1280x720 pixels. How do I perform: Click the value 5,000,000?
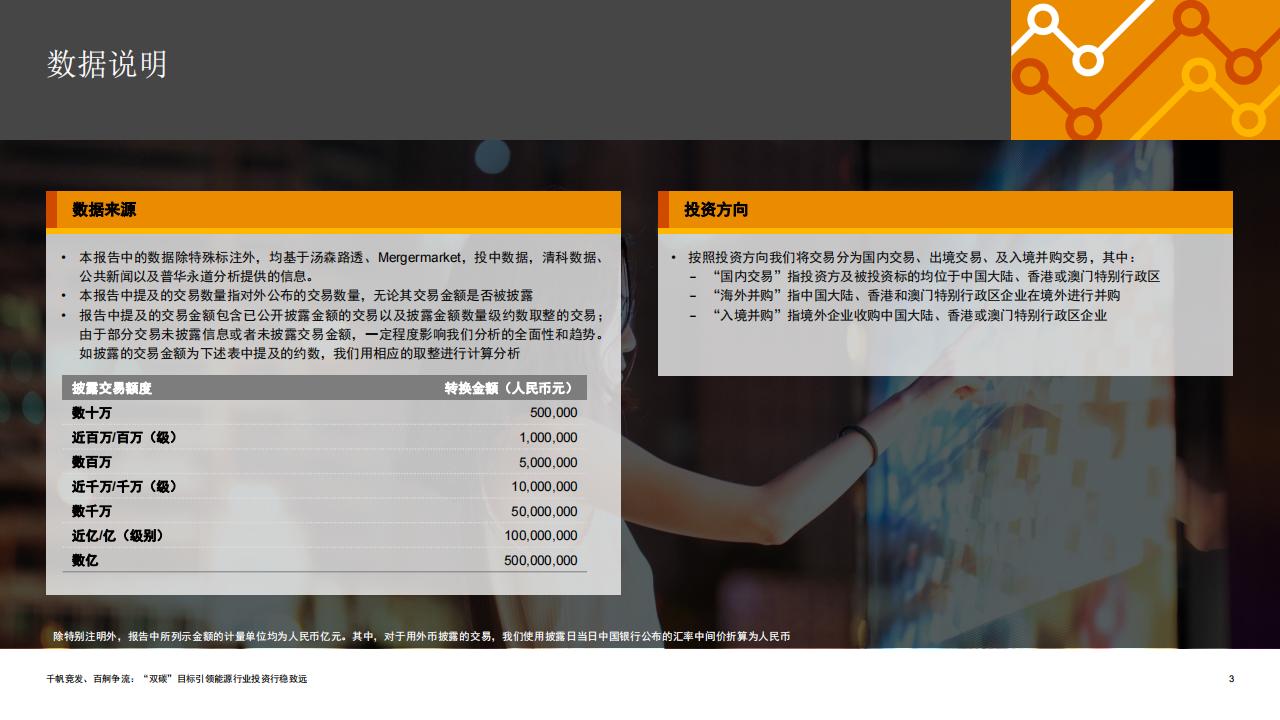[x=548, y=462]
